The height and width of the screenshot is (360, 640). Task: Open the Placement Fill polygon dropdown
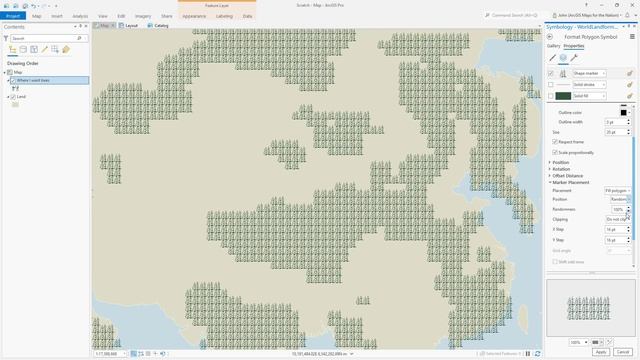coord(618,191)
